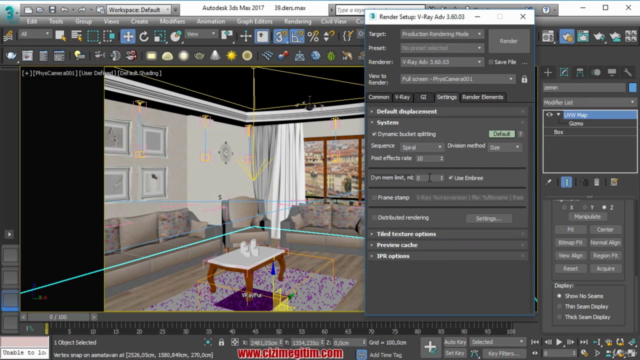Click the Acquire button
The image size is (640, 360).
[x=605, y=269]
